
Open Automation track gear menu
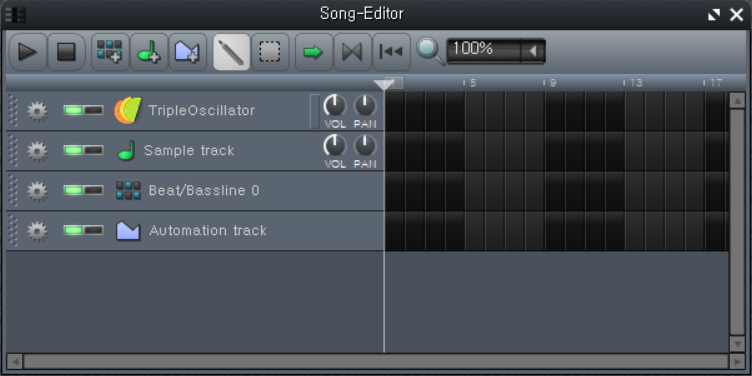tap(37, 231)
